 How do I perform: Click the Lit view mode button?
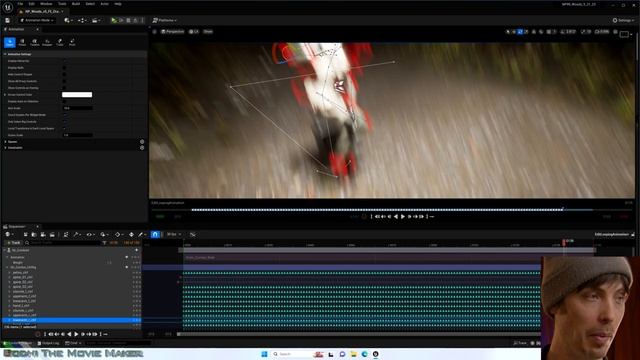coord(194,31)
